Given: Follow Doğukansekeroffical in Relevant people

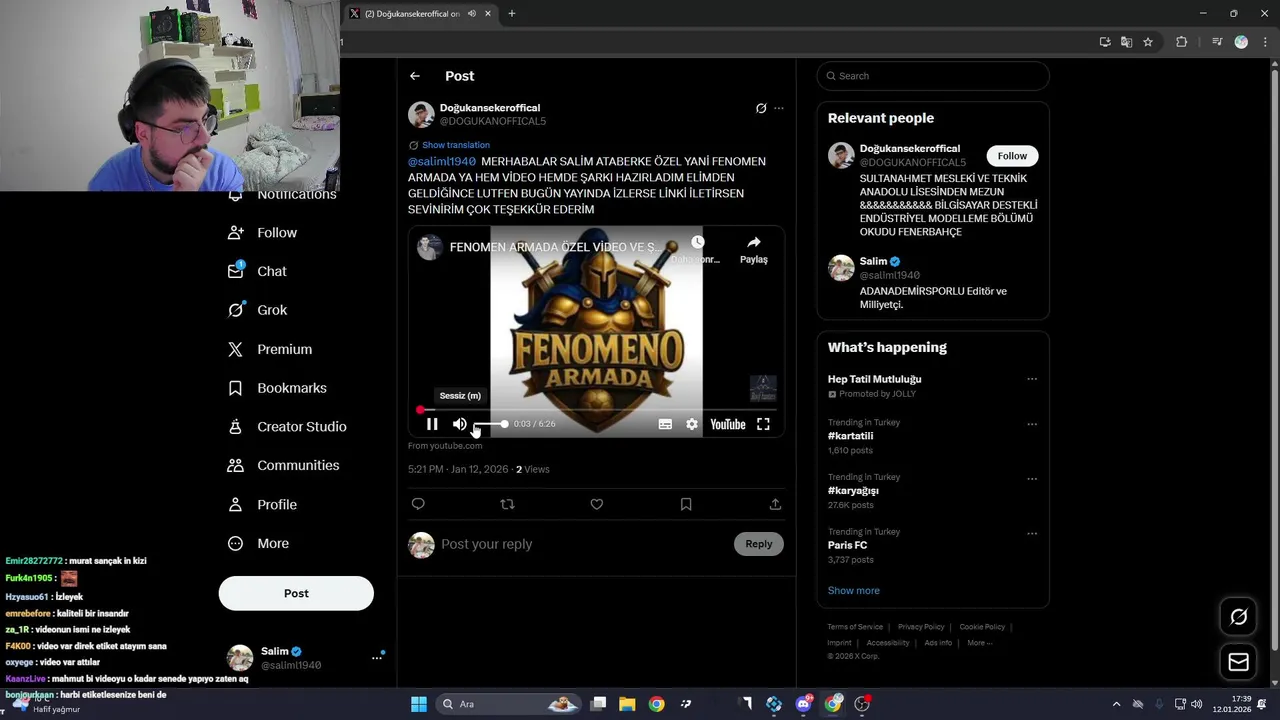Looking at the screenshot, I should [x=1012, y=156].
